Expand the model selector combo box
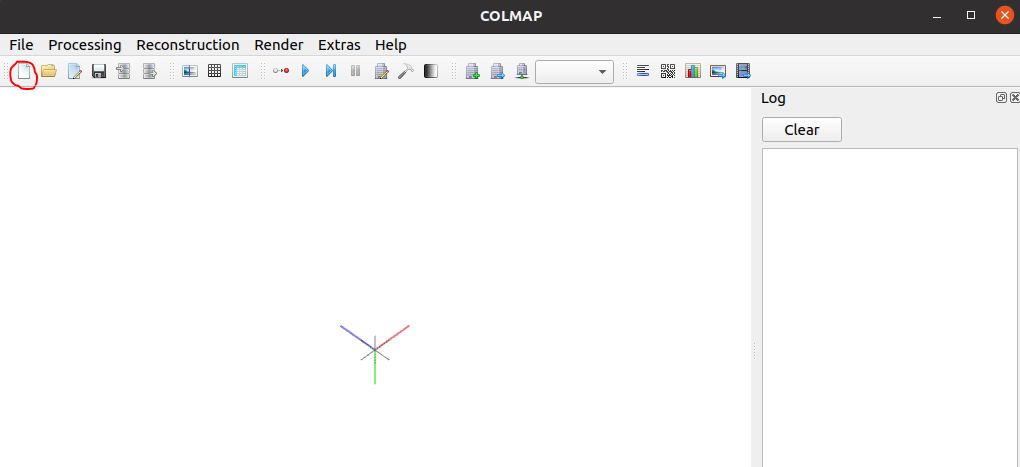 pos(575,72)
